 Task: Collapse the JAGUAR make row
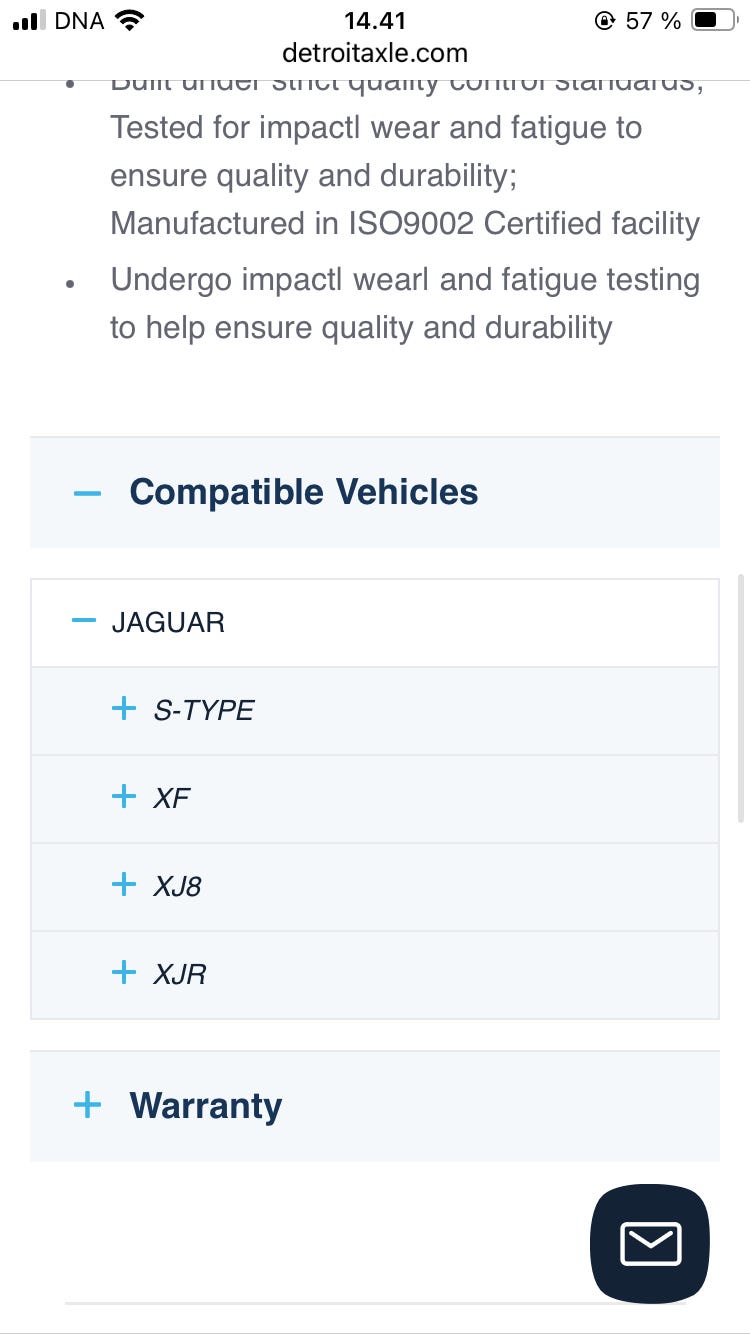point(168,622)
